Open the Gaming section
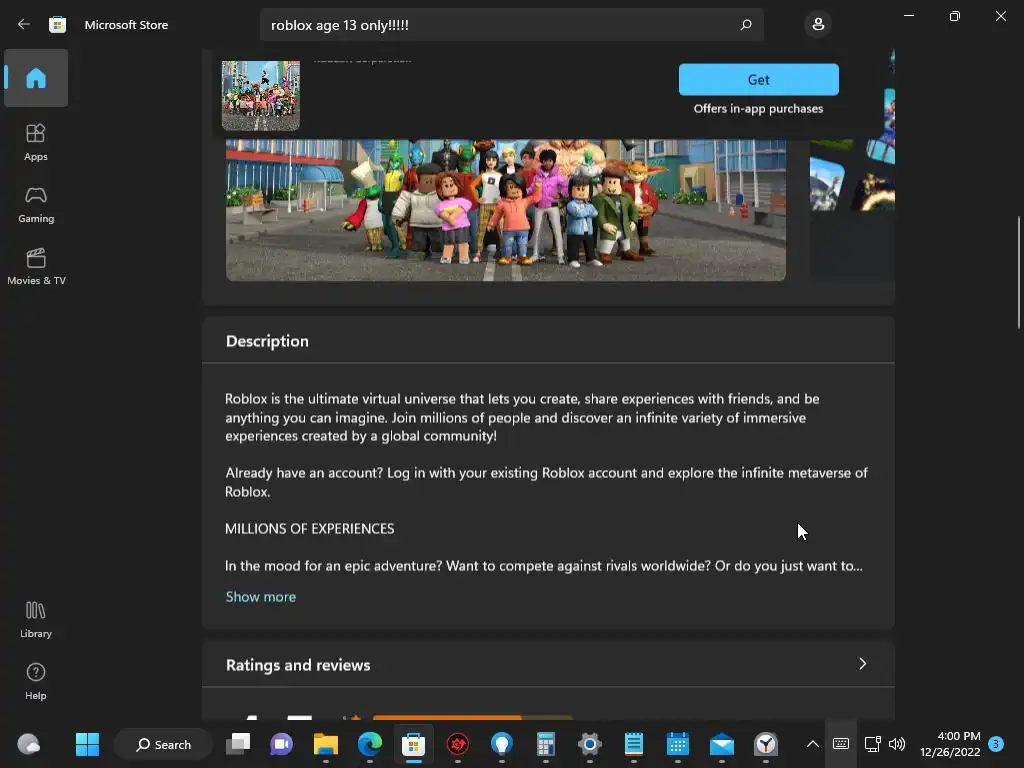The image size is (1024, 768). click(x=36, y=204)
